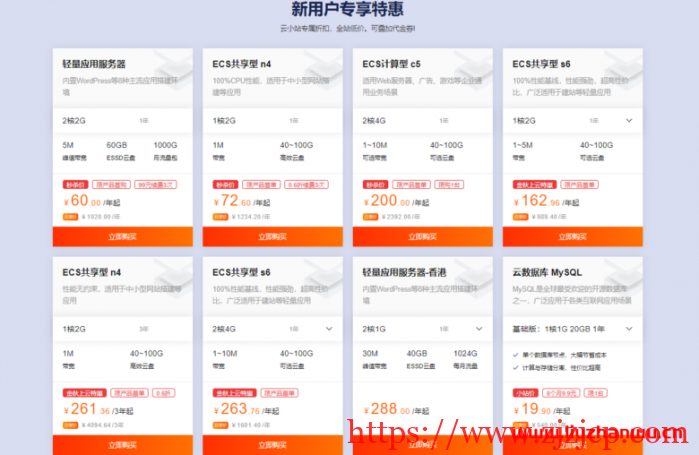Click 立即购买 on the s6 ¥263.76 card

(x=272, y=445)
